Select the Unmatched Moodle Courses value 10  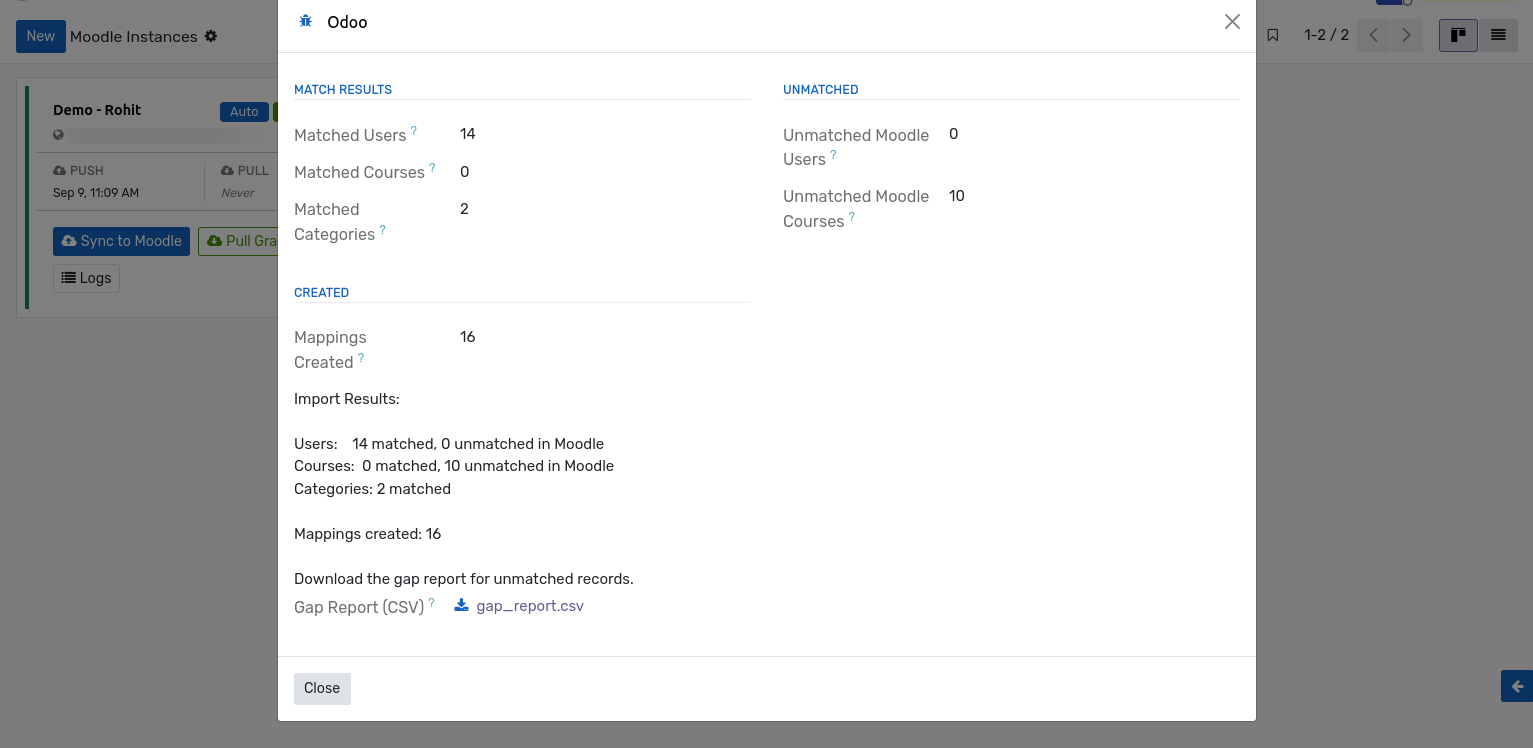[957, 196]
